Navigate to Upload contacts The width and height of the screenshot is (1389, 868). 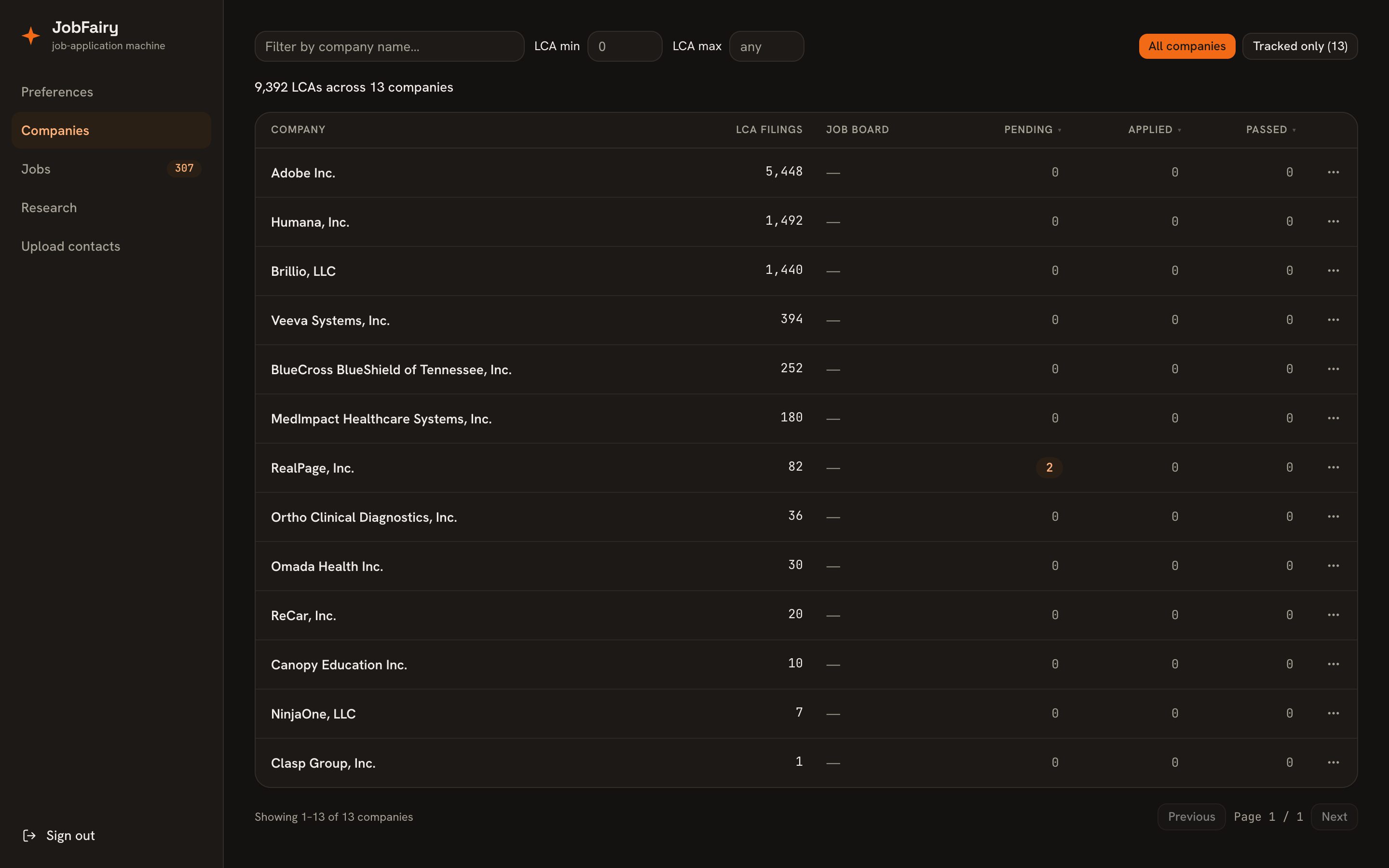point(111,246)
